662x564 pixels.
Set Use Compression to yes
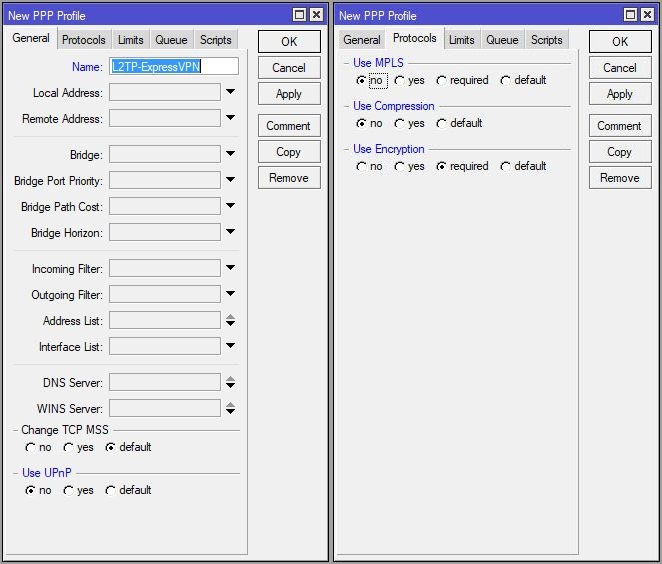tap(409, 123)
